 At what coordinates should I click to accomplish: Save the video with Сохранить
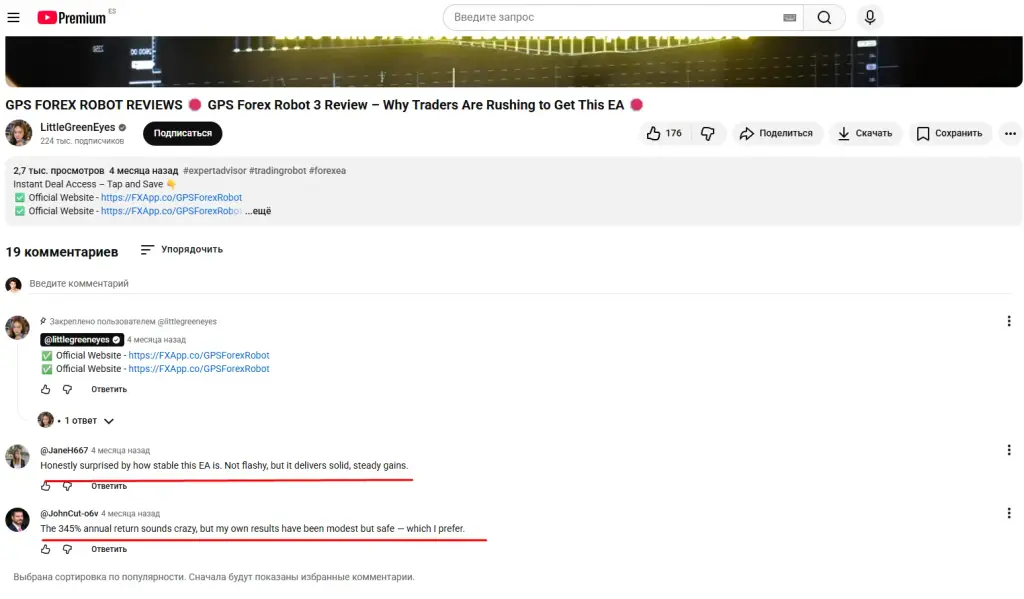950,133
